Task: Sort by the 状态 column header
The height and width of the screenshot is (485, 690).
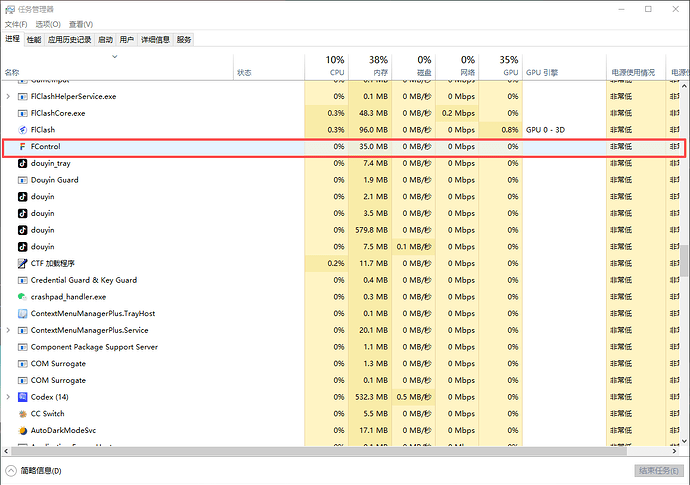Action: pos(269,66)
